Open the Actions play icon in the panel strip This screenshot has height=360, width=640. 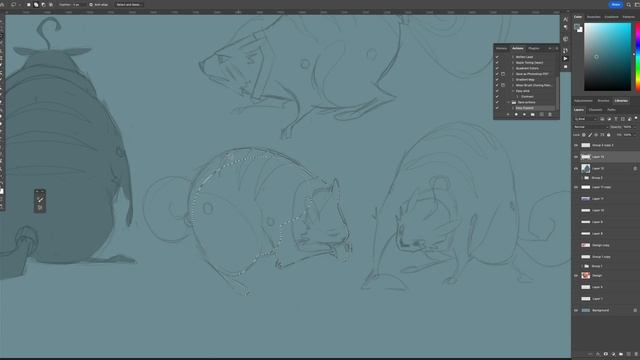[565, 58]
